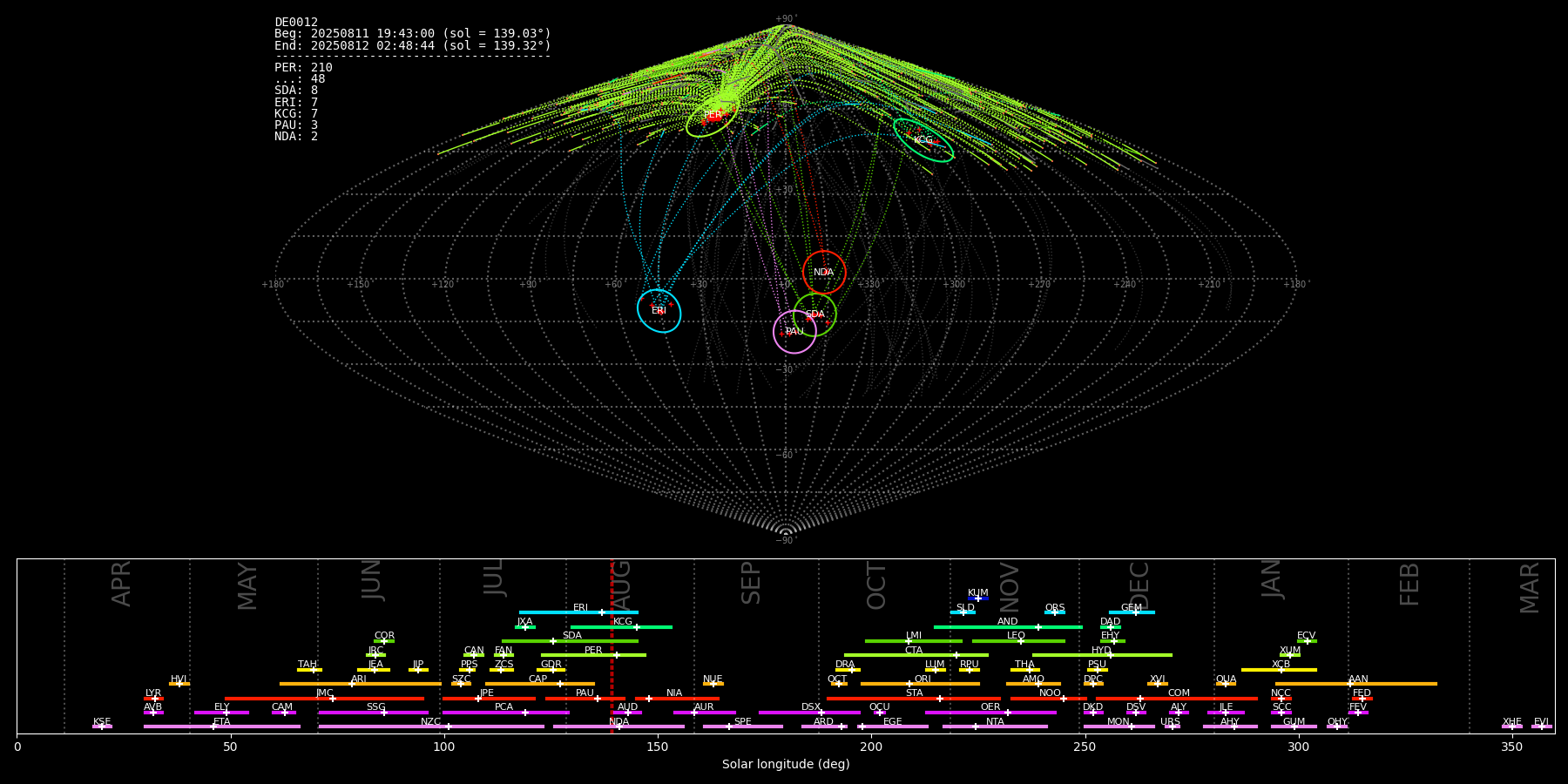The height and width of the screenshot is (784, 1568).
Task: Select the cyan ERI radiant circle
Action: click(x=659, y=311)
